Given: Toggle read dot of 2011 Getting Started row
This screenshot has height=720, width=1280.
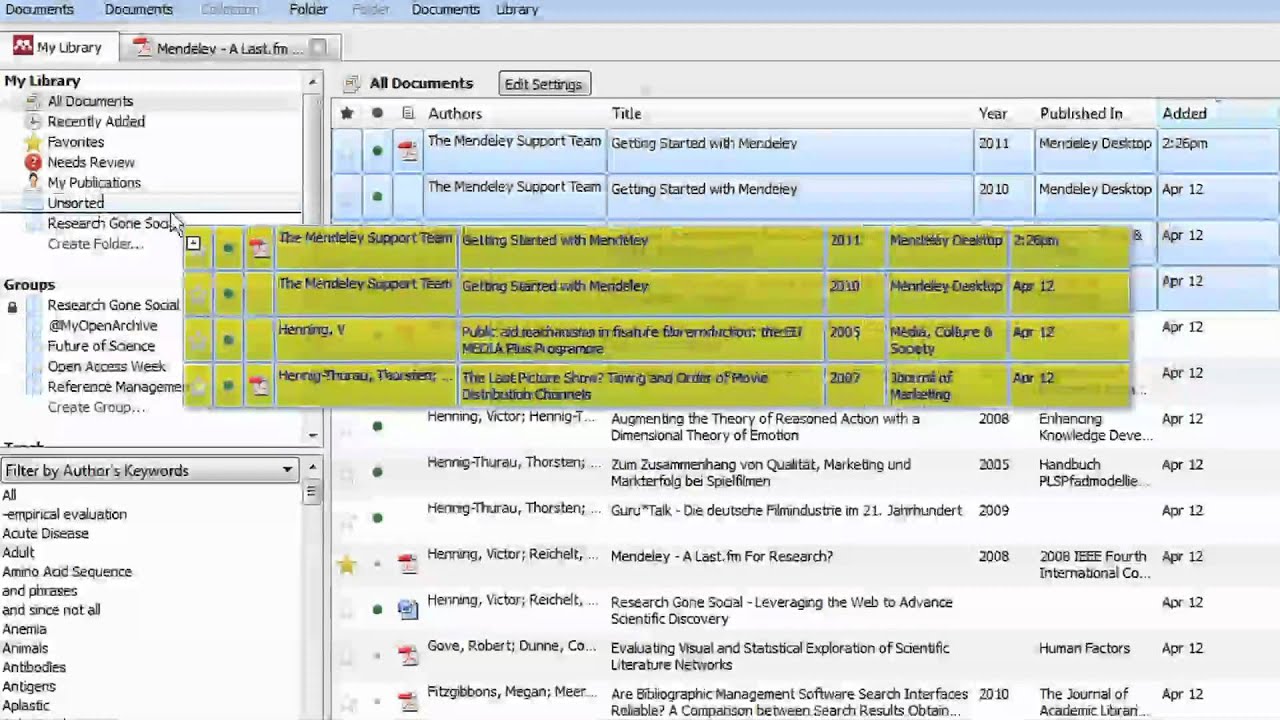Looking at the screenshot, I should 377,151.
